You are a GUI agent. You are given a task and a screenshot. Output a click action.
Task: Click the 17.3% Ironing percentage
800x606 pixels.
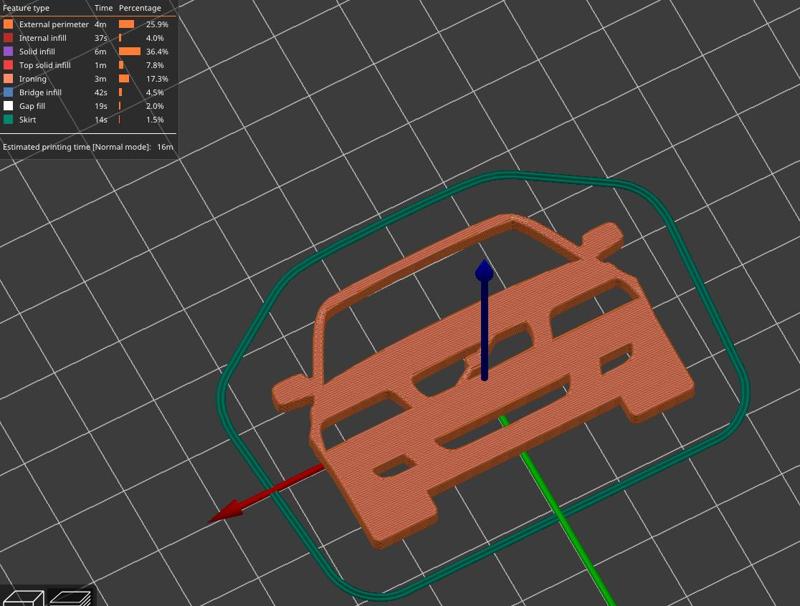pos(157,79)
